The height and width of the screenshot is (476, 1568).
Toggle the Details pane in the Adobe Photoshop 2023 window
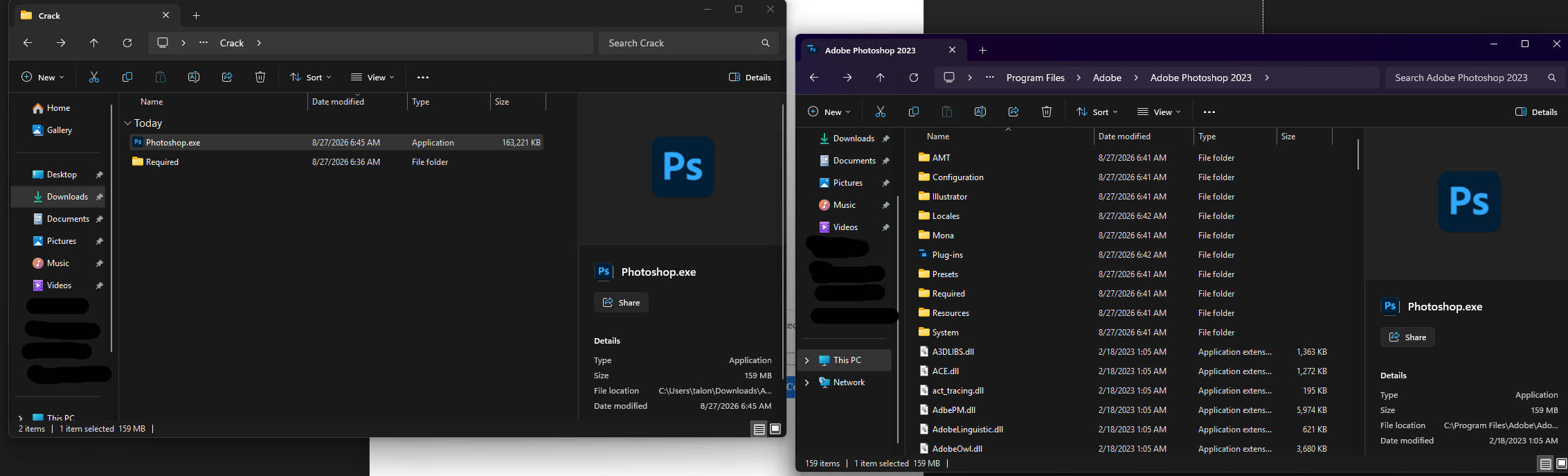(x=1536, y=112)
